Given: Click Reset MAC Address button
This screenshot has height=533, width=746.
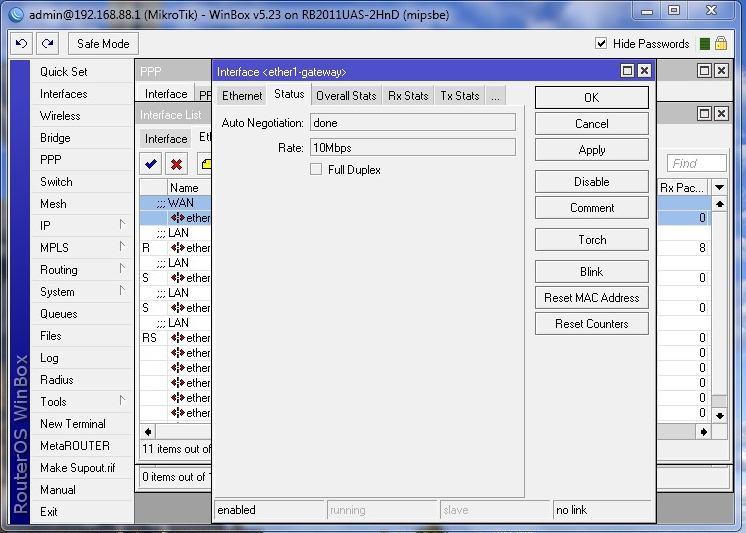Looking at the screenshot, I should pos(591,298).
